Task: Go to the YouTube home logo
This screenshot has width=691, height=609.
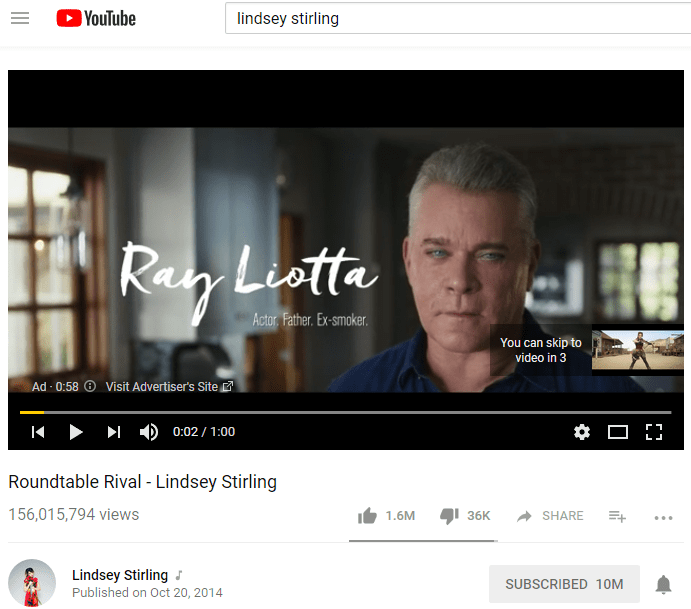Action: click(96, 19)
